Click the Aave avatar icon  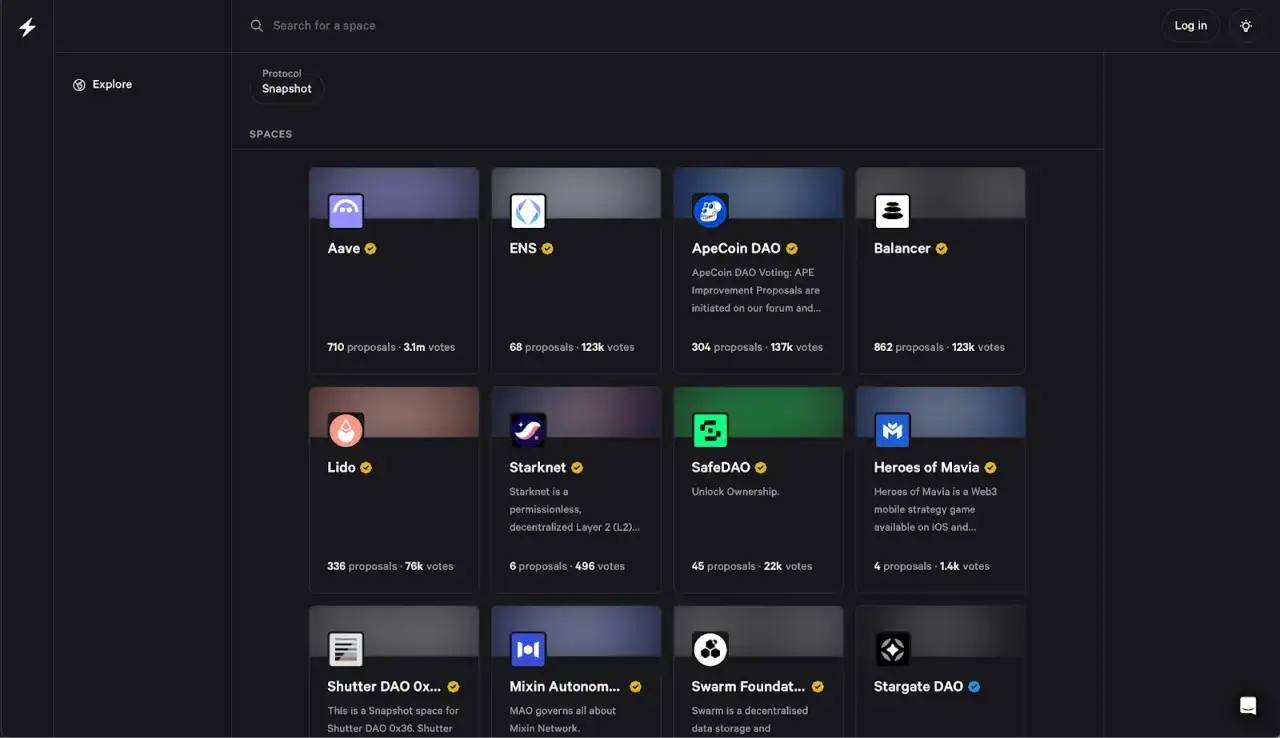coord(346,211)
